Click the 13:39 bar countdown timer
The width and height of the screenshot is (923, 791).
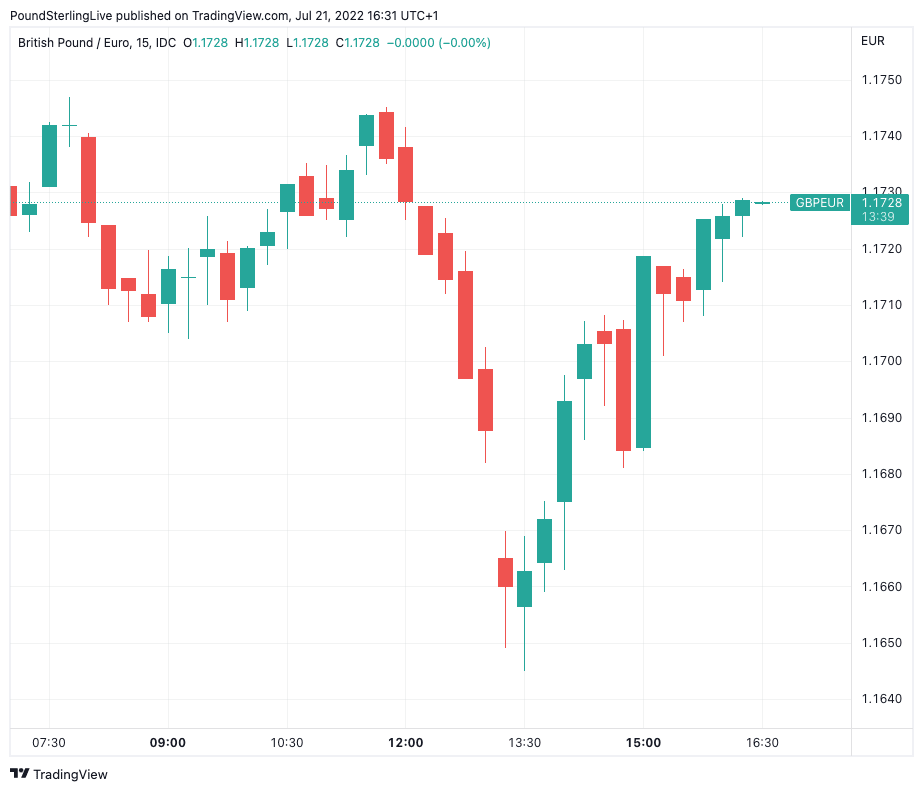click(x=881, y=217)
